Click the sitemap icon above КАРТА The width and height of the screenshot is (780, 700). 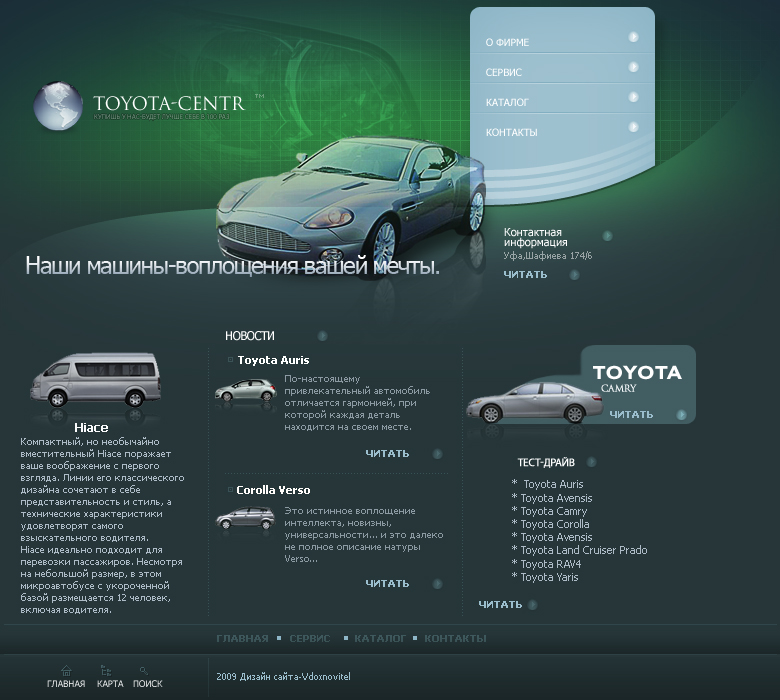click(x=106, y=671)
